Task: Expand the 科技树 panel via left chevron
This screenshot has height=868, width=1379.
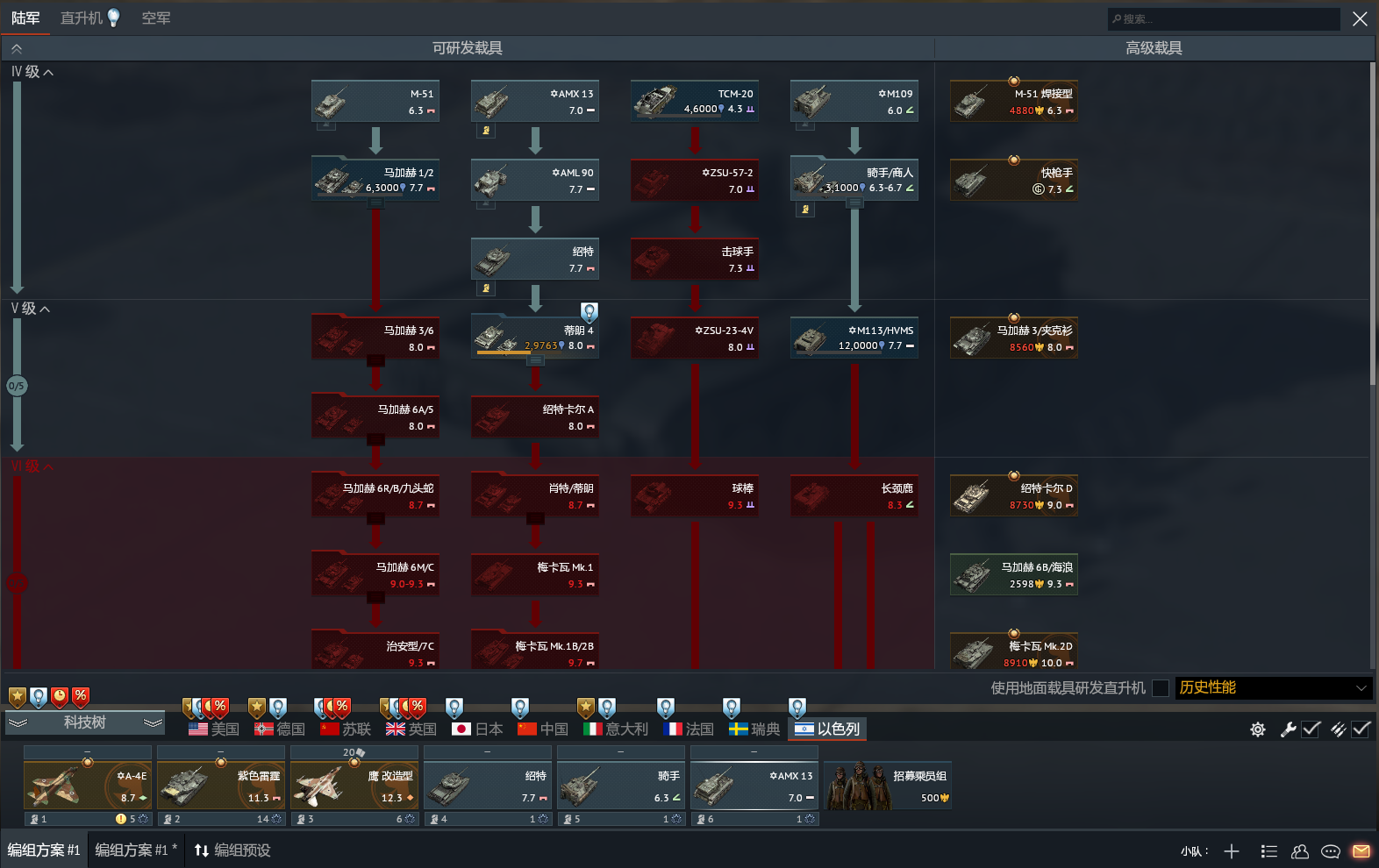Action: point(18,723)
